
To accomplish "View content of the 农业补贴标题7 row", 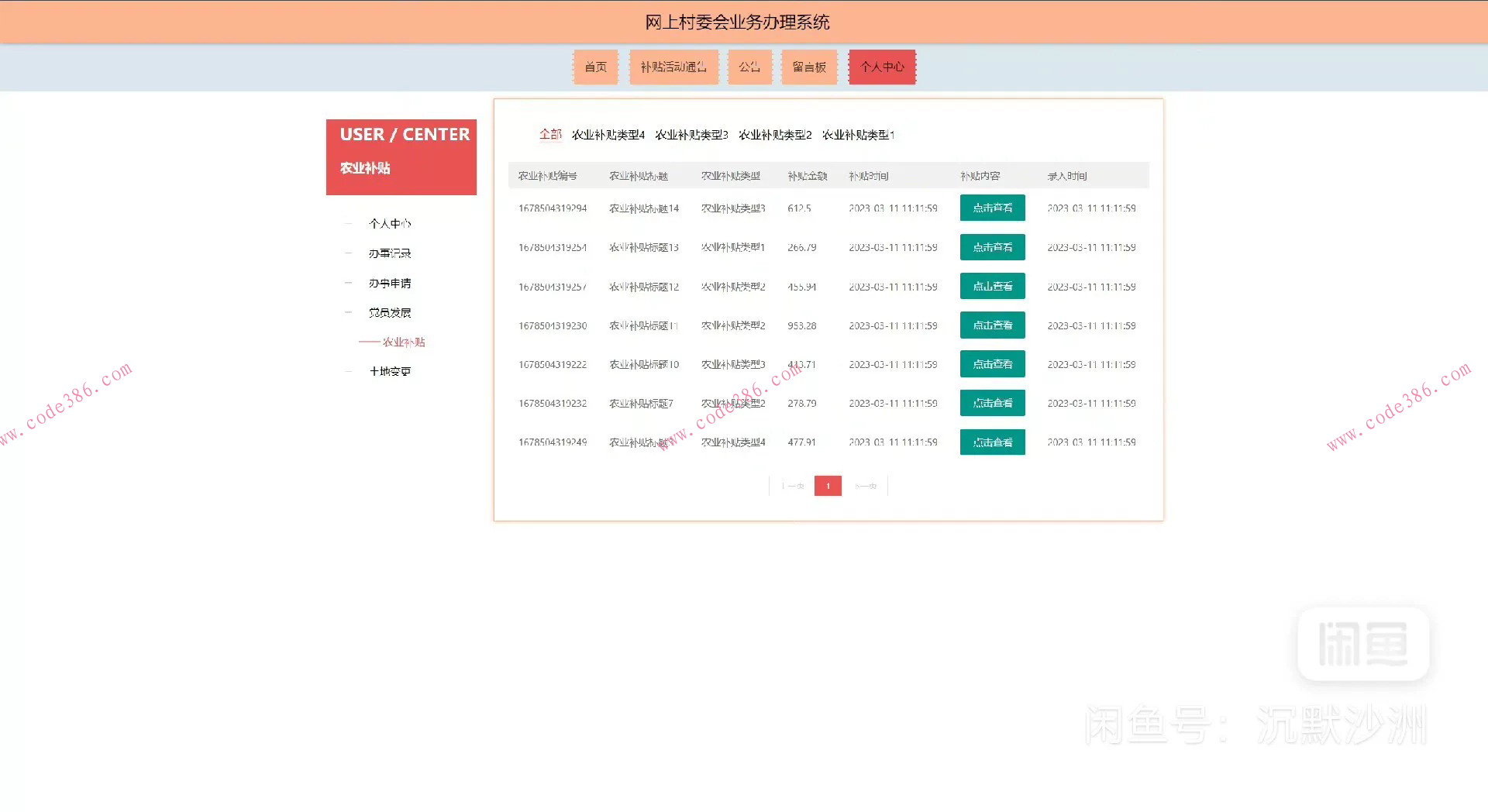I will 992,404.
